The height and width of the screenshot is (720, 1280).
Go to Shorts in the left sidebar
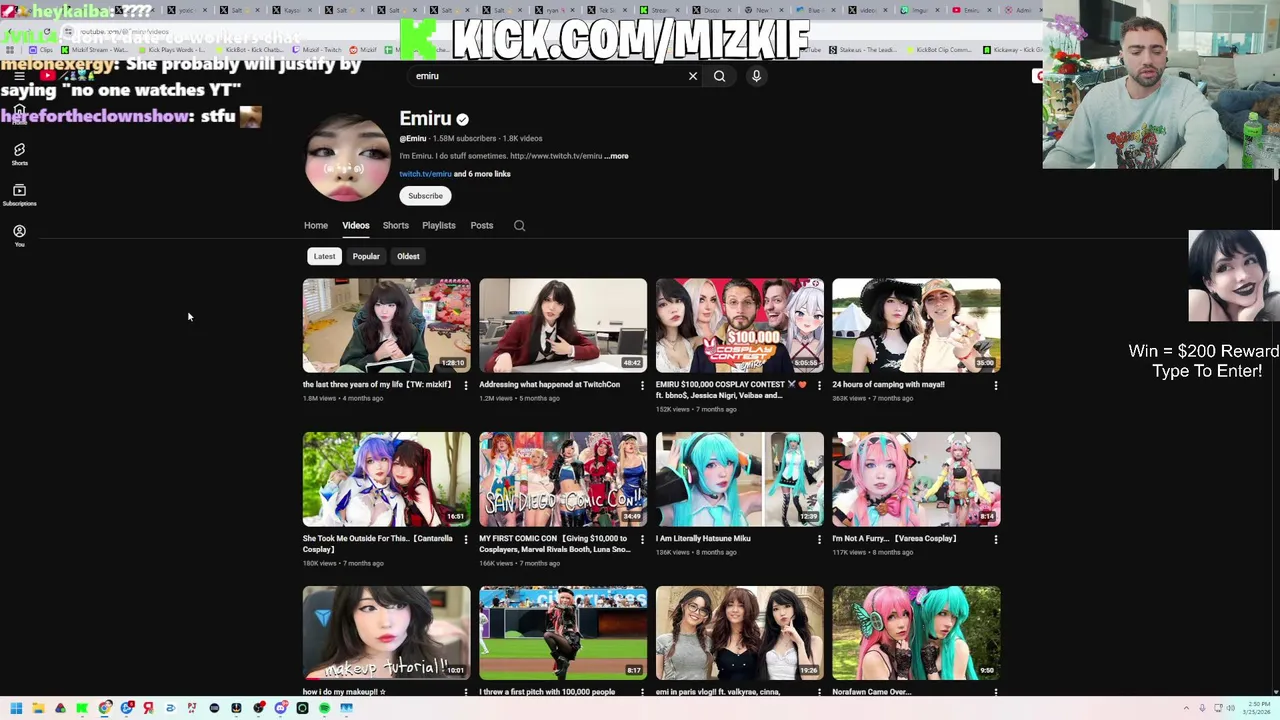tap(19, 153)
